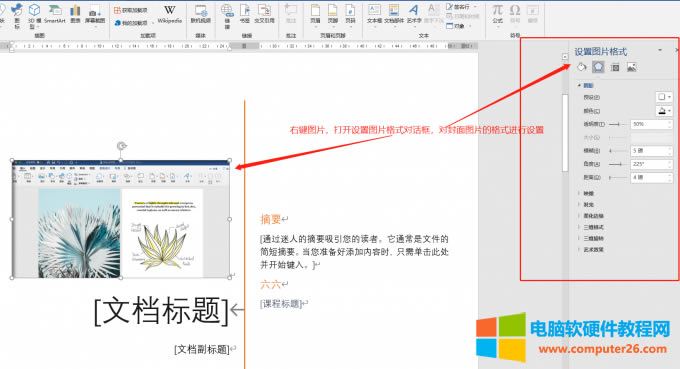The height and width of the screenshot is (369, 680).
Task: Click the chart (图表) icon
Action: click(x=75, y=14)
